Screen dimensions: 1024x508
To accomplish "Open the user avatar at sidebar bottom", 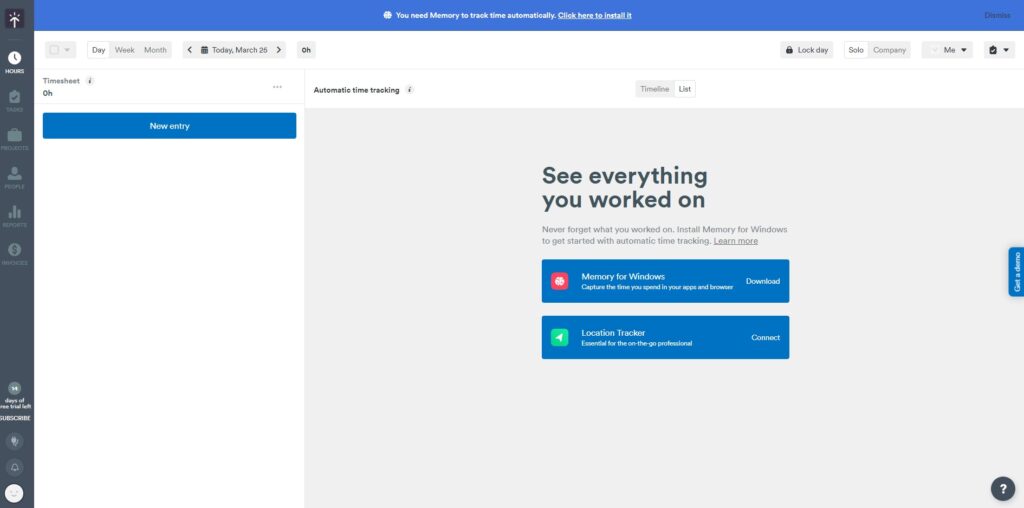I will pos(14,493).
